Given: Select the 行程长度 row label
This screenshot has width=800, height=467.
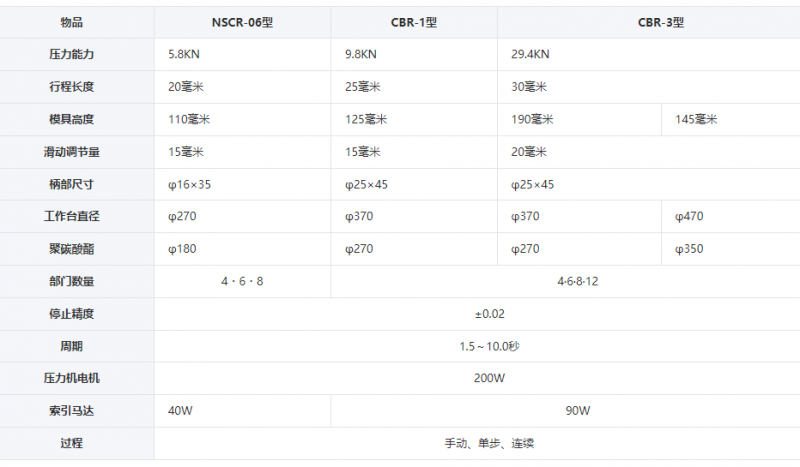Looking at the screenshot, I should 71,87.
